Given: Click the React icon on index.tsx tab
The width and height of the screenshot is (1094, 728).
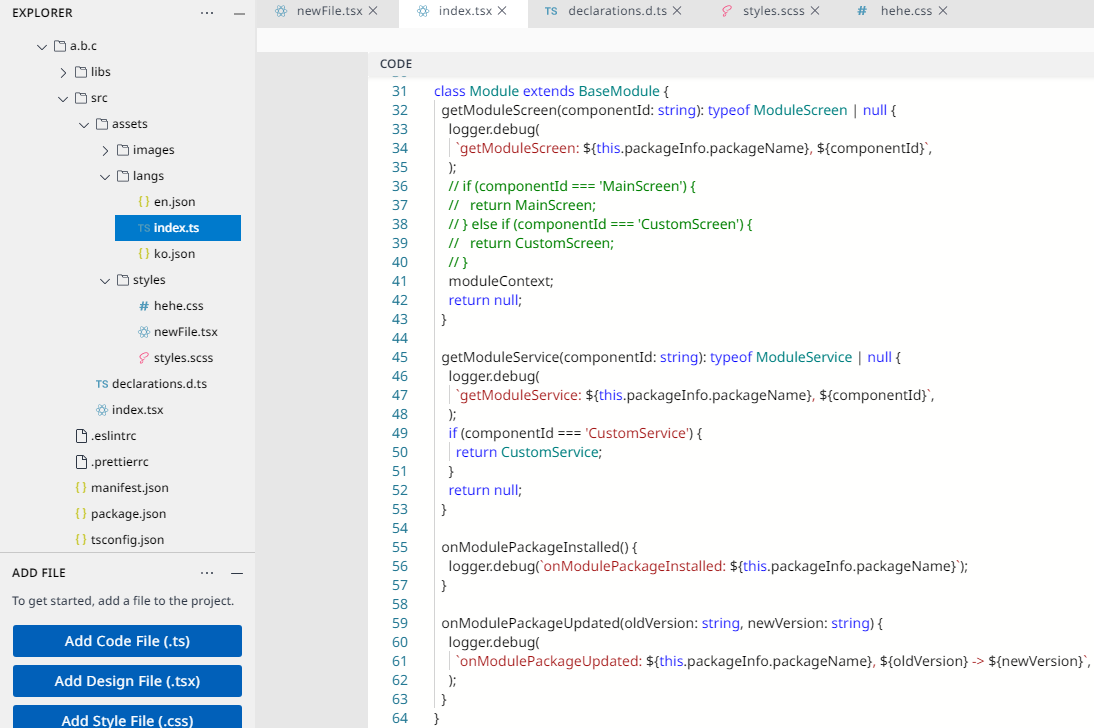Looking at the screenshot, I should 423,10.
